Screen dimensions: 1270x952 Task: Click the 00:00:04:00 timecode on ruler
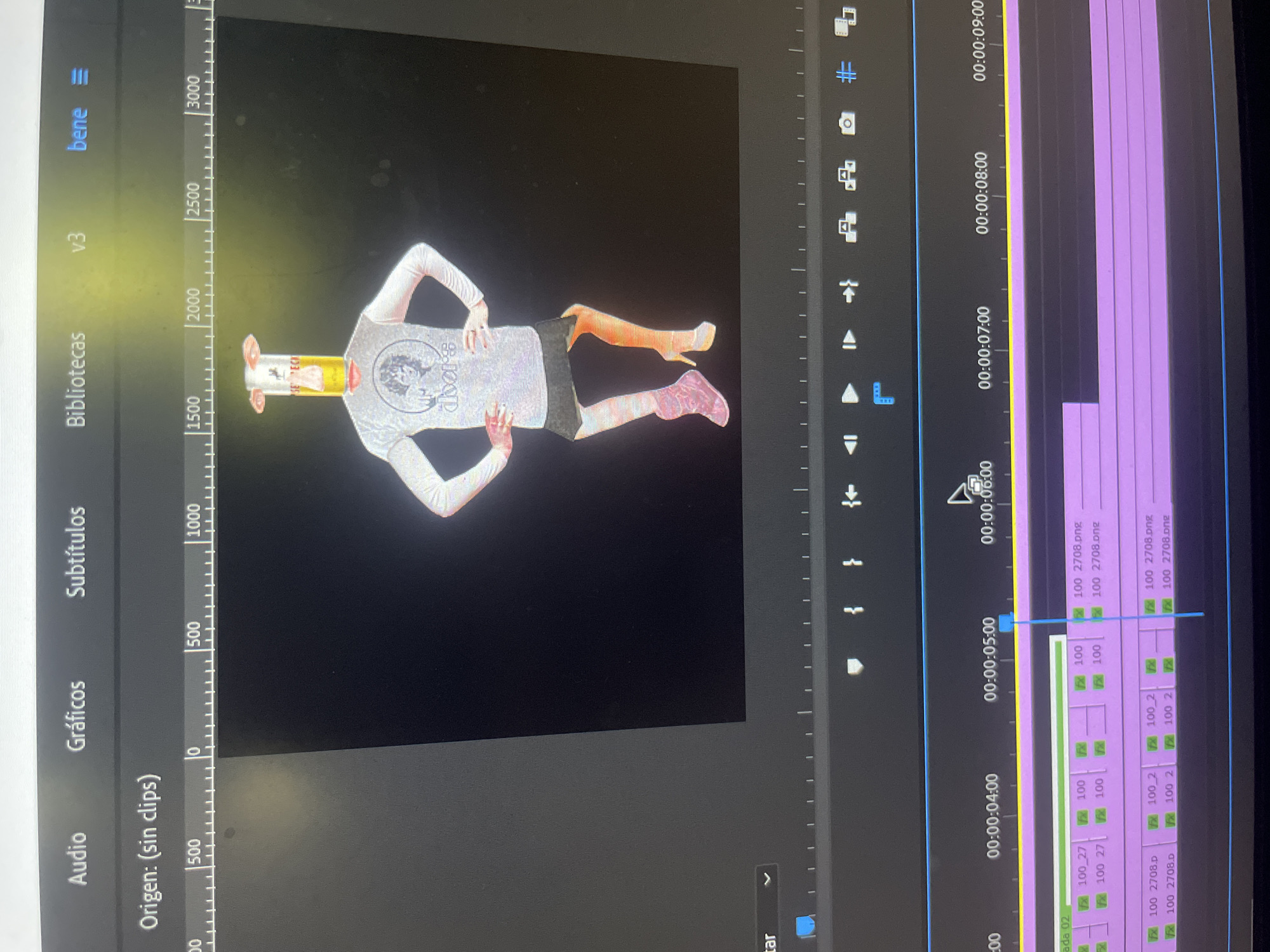coord(994,816)
